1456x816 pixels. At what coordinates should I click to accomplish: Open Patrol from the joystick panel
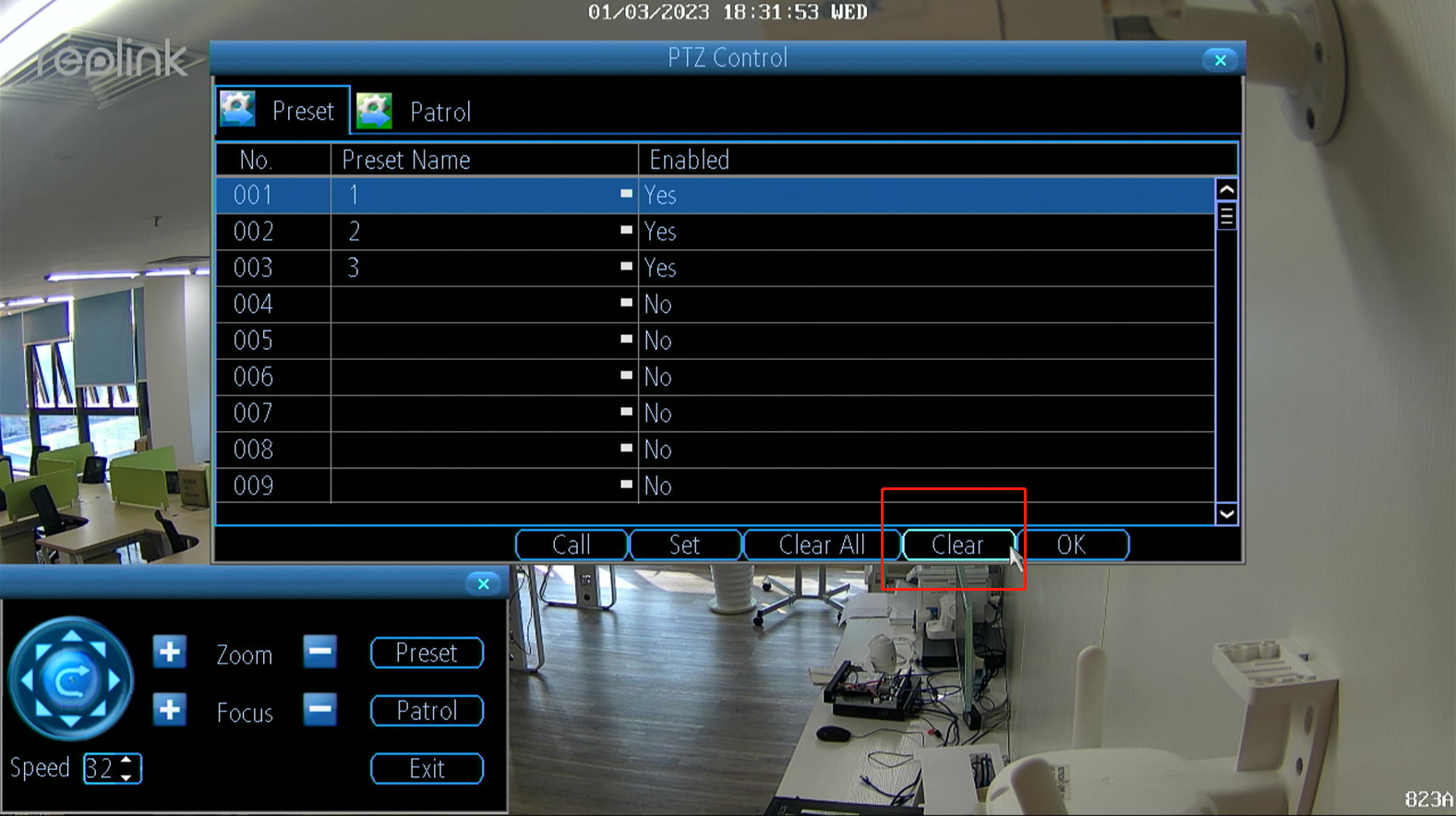(x=427, y=711)
